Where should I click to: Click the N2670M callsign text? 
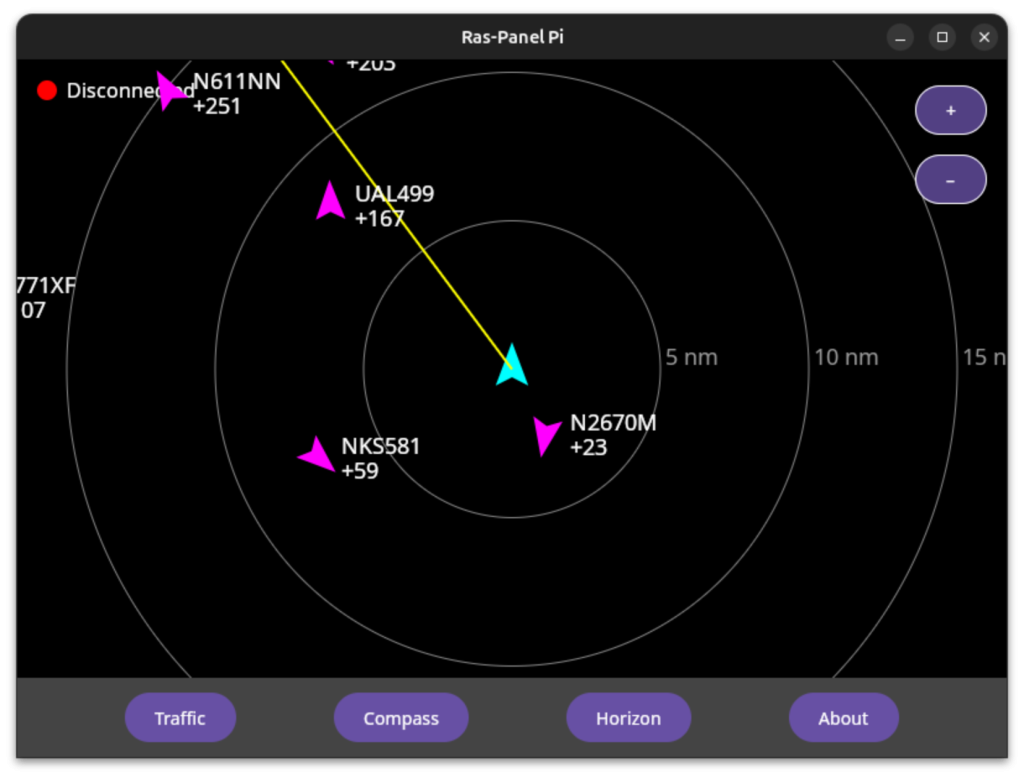[613, 423]
